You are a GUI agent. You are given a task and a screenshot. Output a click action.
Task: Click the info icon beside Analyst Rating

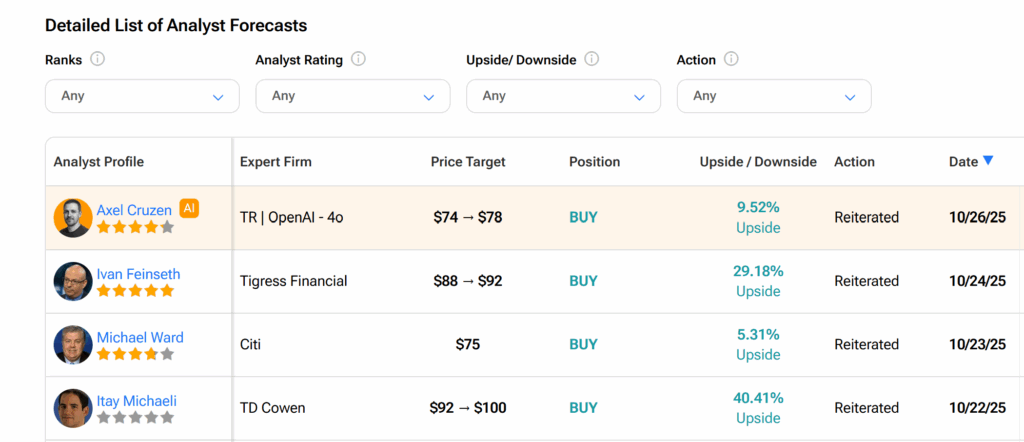pos(358,59)
